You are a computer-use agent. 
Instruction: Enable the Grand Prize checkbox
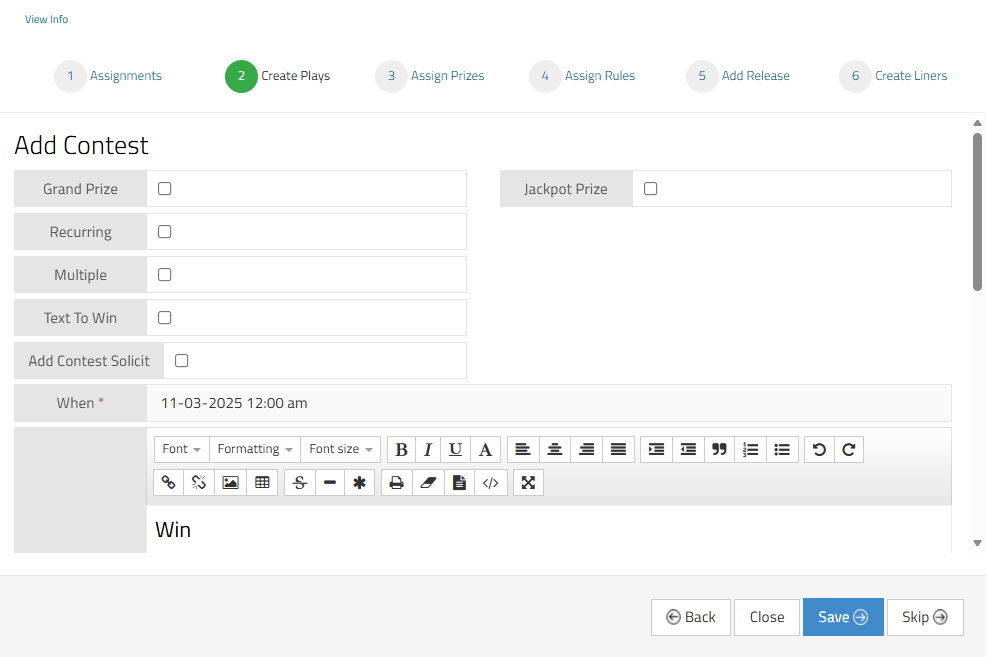click(x=165, y=189)
